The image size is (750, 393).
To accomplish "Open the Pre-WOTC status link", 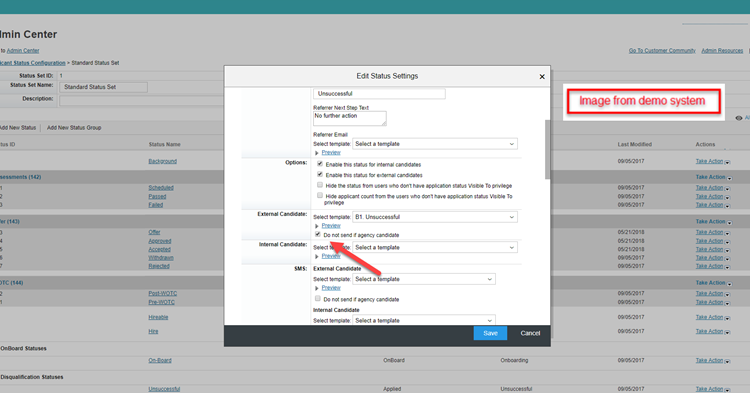I will coord(162,302).
